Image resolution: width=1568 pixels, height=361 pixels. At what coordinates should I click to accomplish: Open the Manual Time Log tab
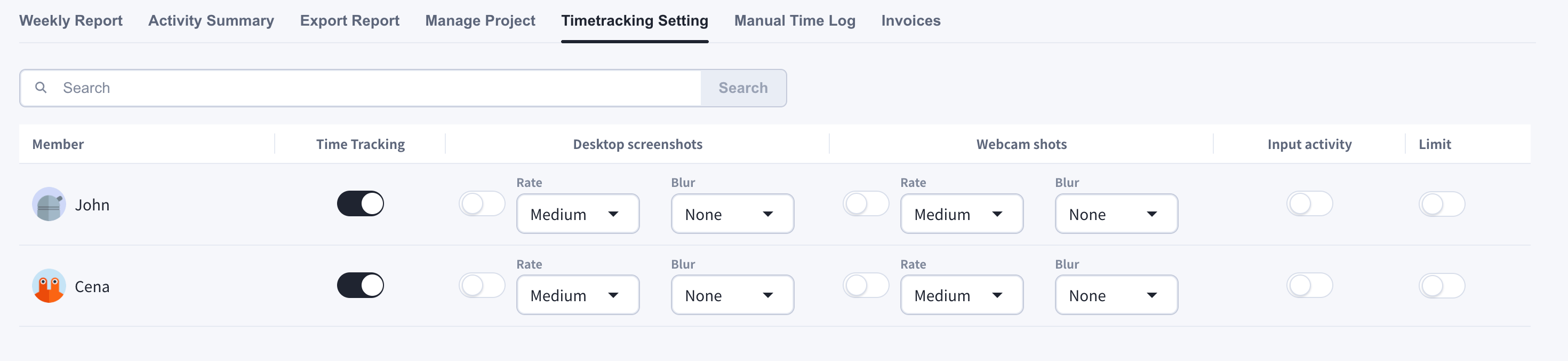click(x=794, y=21)
